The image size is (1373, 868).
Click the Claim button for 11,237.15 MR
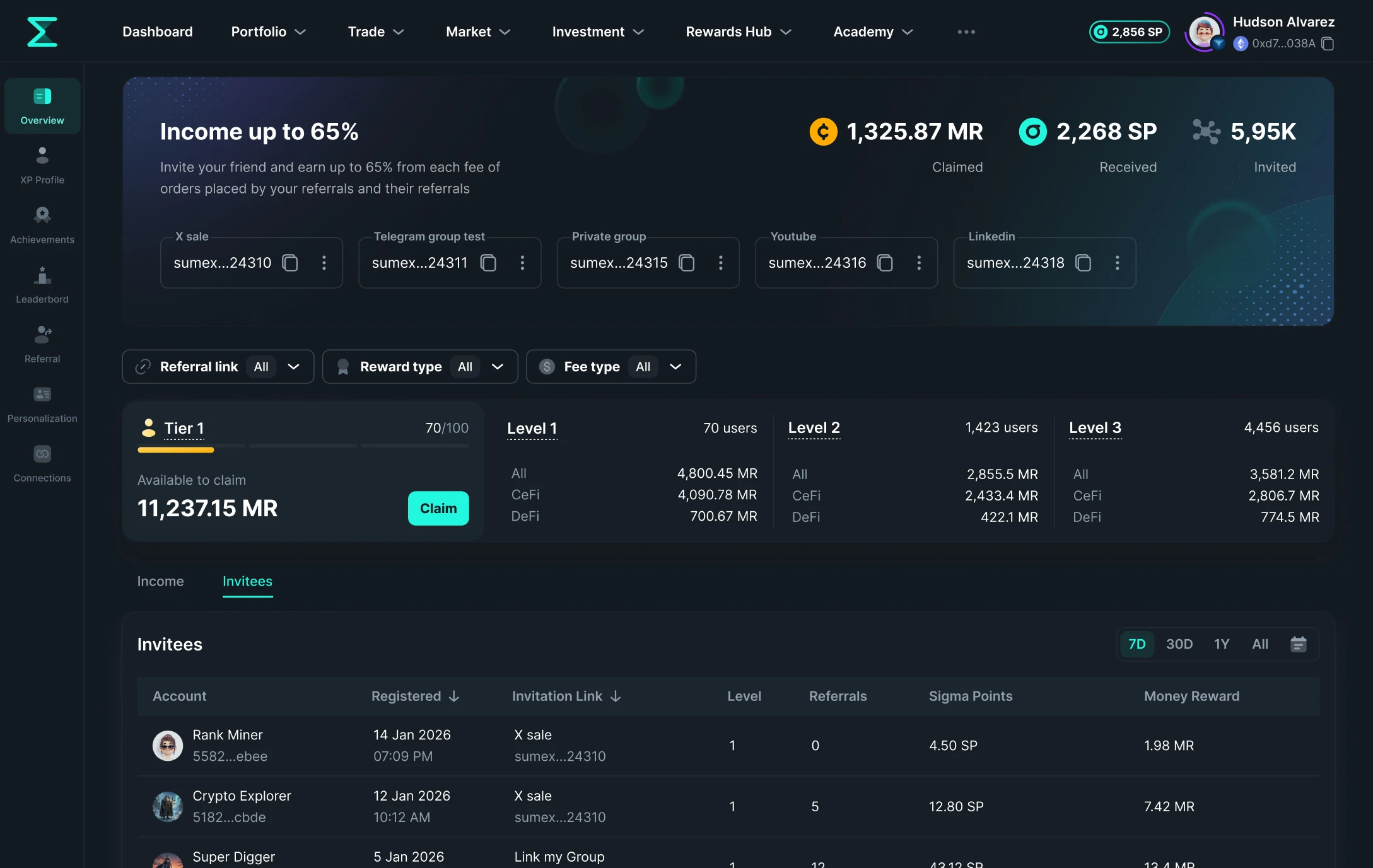(438, 508)
